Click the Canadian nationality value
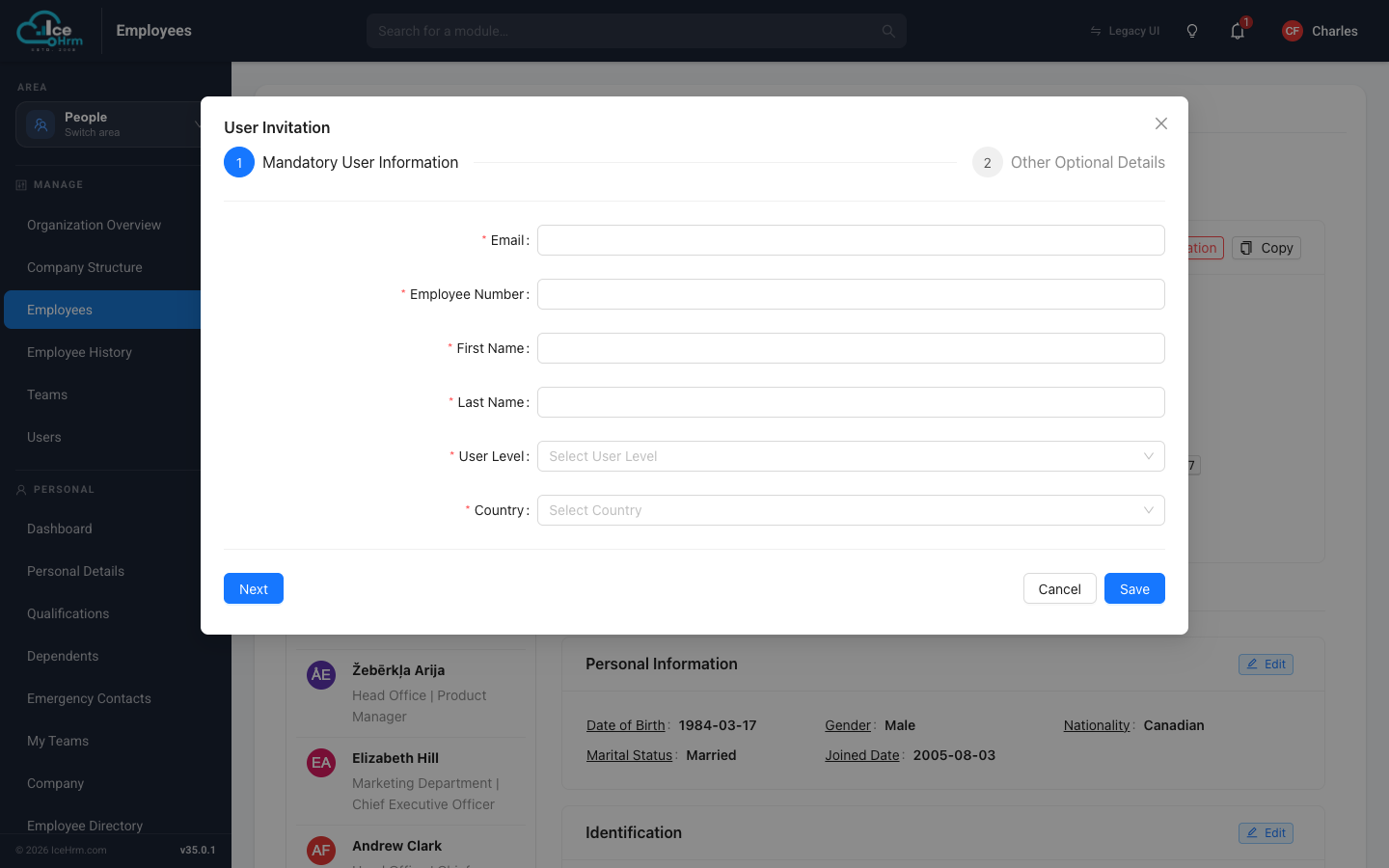This screenshot has width=1389, height=868. (1174, 725)
